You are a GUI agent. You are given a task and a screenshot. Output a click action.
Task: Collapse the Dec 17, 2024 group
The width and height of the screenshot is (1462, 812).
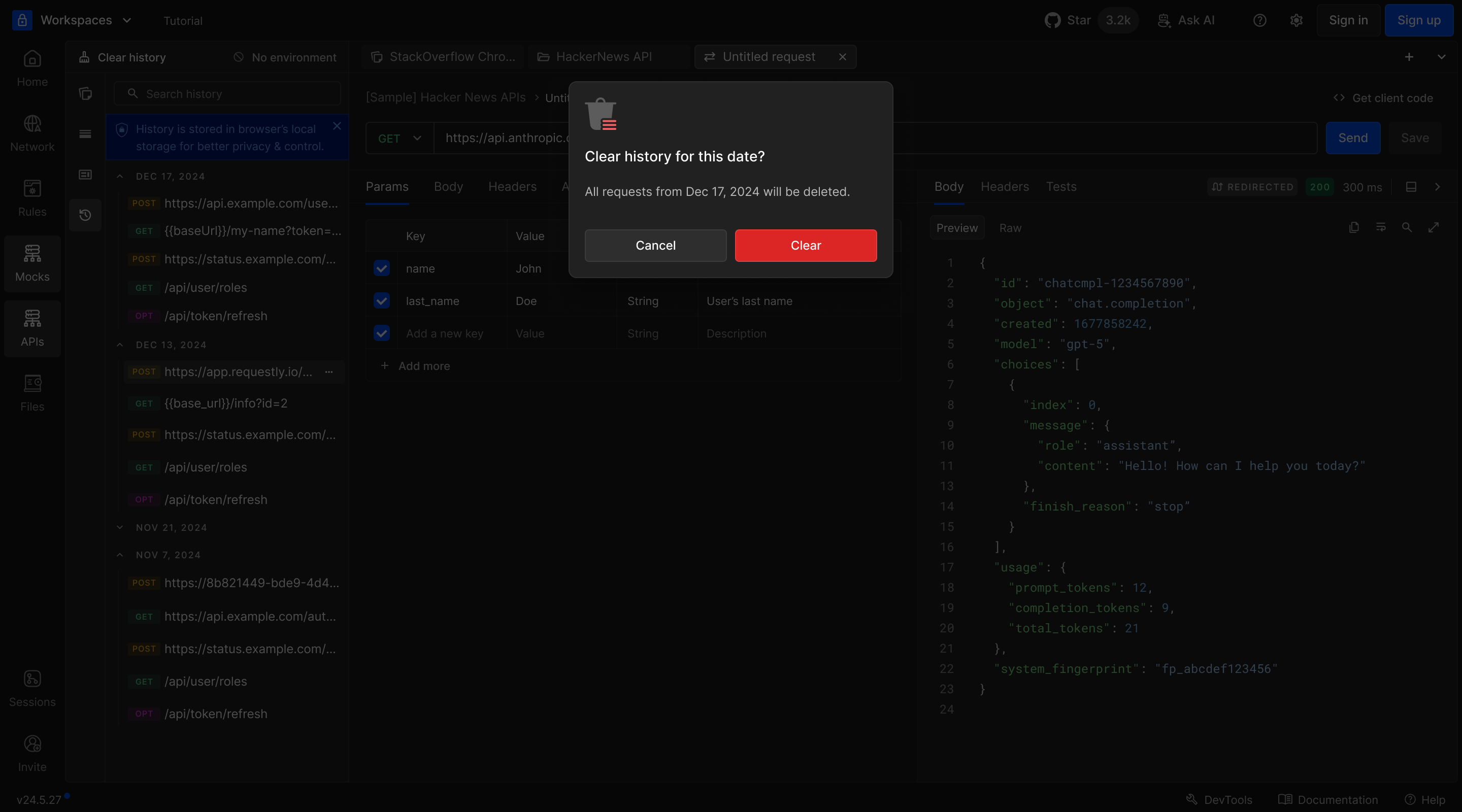pos(120,177)
